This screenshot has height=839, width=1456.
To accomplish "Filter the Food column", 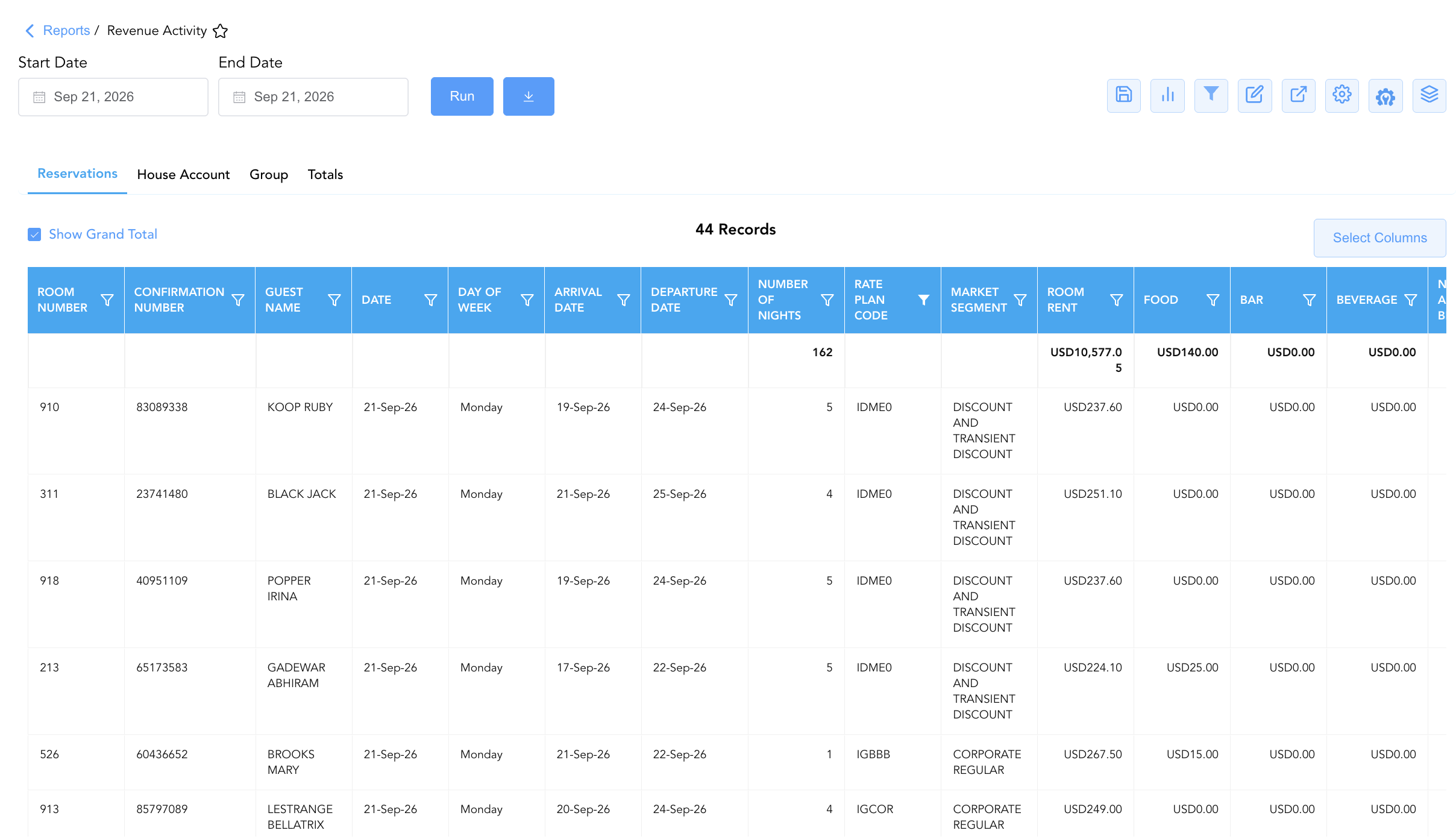I will (1213, 300).
